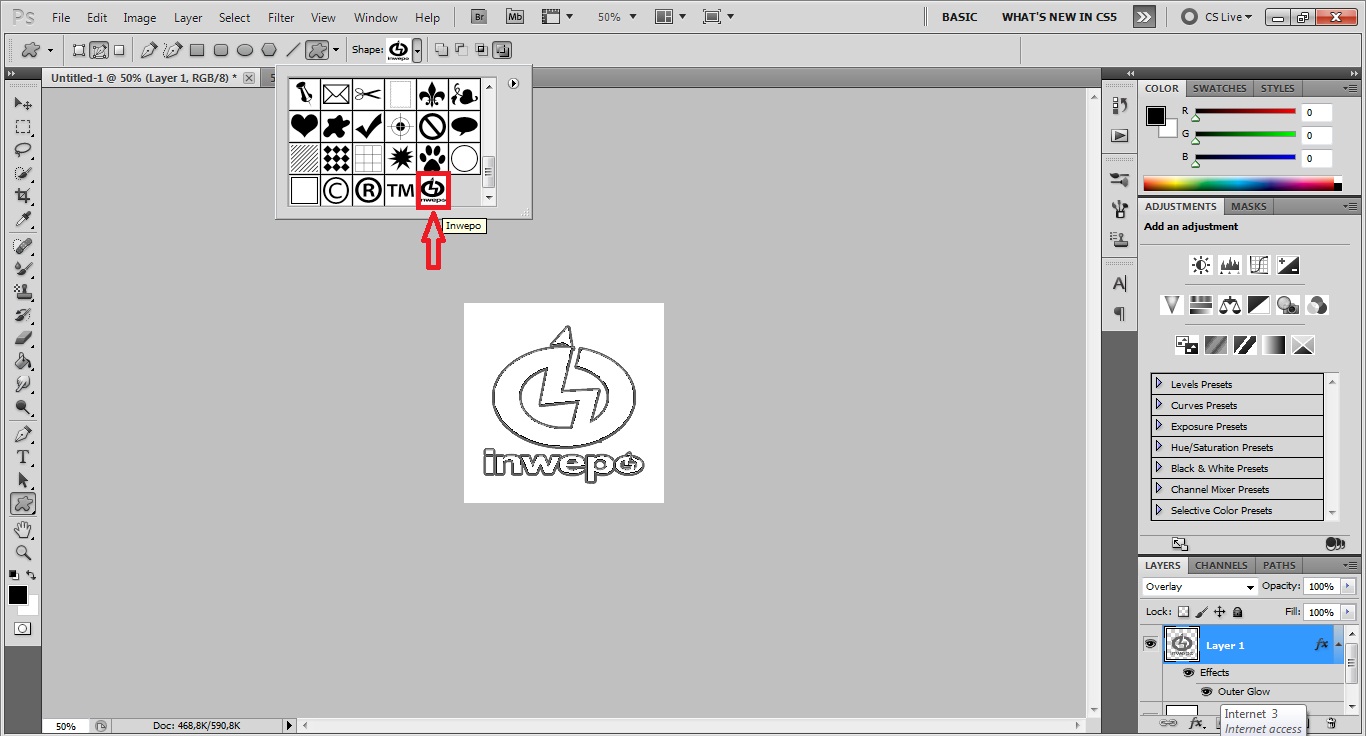Viewport: 1366px width, 736px height.
Task: Select the Eyedropper tool
Action: [x=23, y=219]
